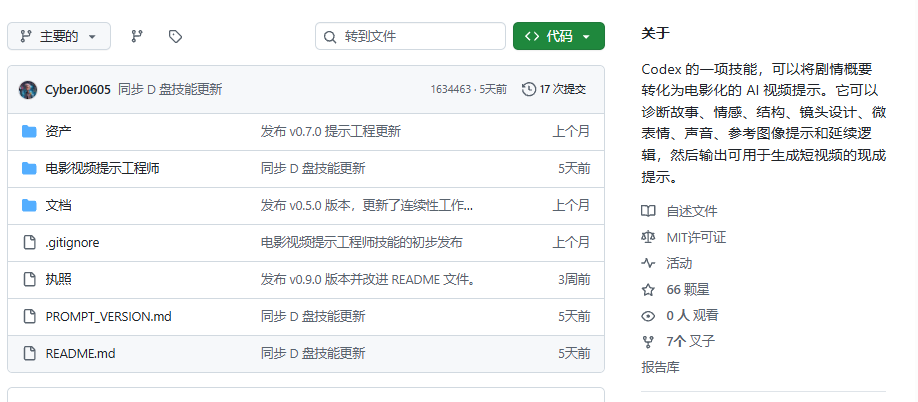Open the 7个叉子 forks link
This screenshot has width=918, height=402.
pos(690,341)
